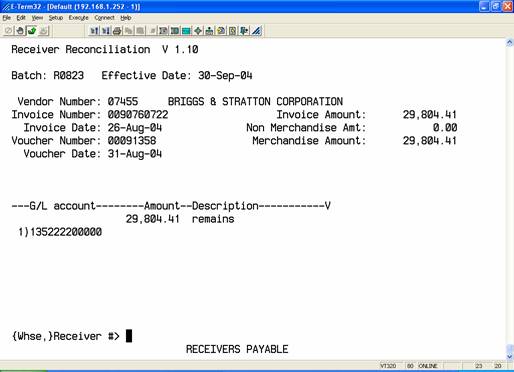
Task: Open the Edit menu
Action: coord(21,18)
